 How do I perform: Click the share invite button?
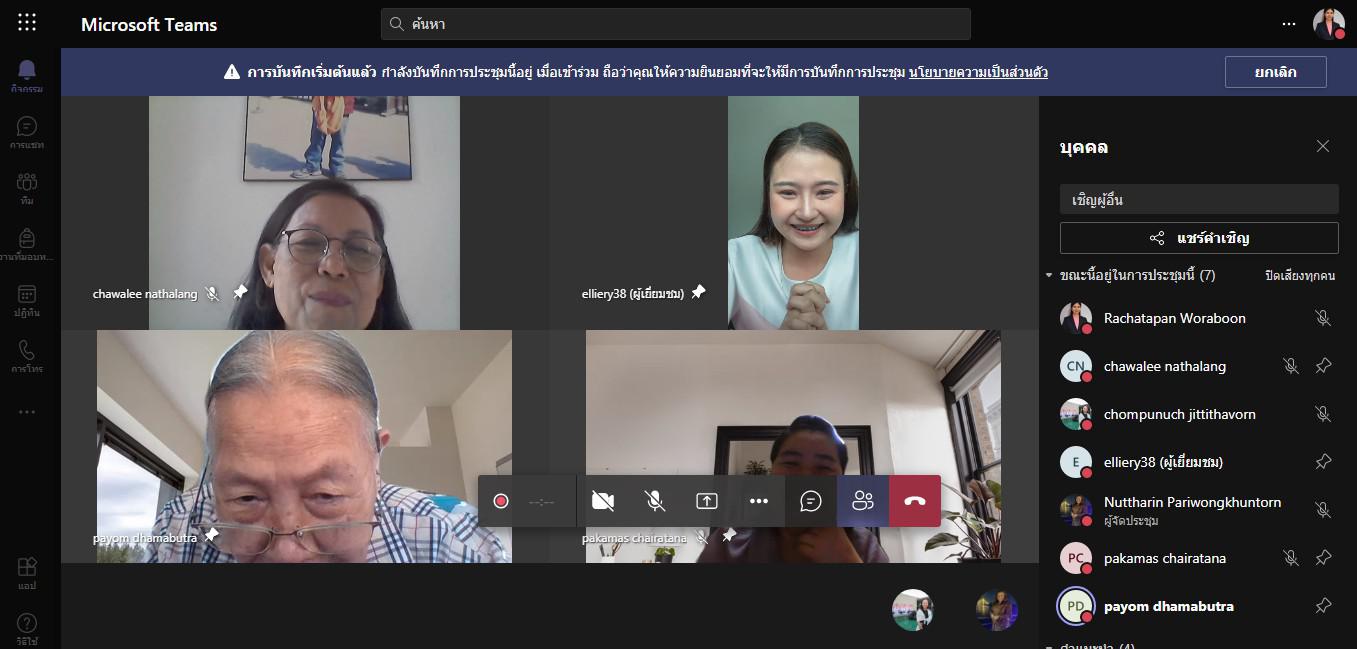[x=1199, y=238]
